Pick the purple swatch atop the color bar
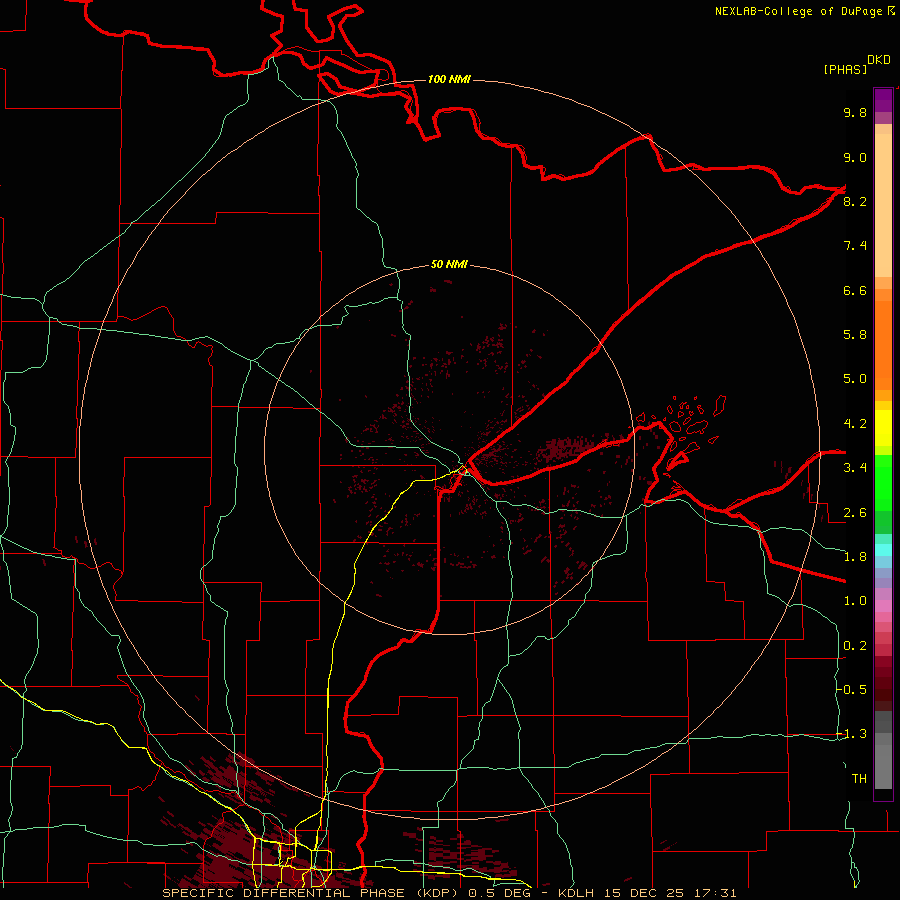This screenshot has width=900, height=900. 883,100
